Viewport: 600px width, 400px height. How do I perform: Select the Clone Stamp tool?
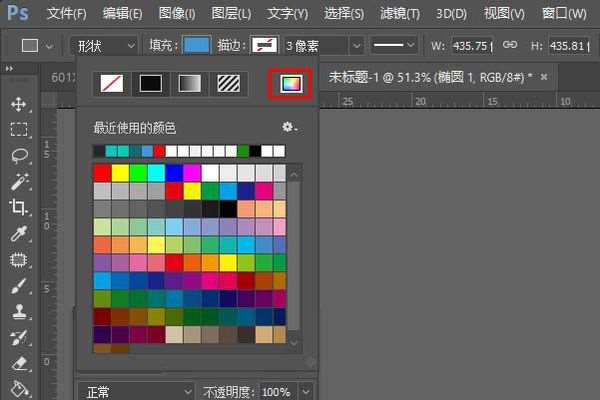click(19, 312)
